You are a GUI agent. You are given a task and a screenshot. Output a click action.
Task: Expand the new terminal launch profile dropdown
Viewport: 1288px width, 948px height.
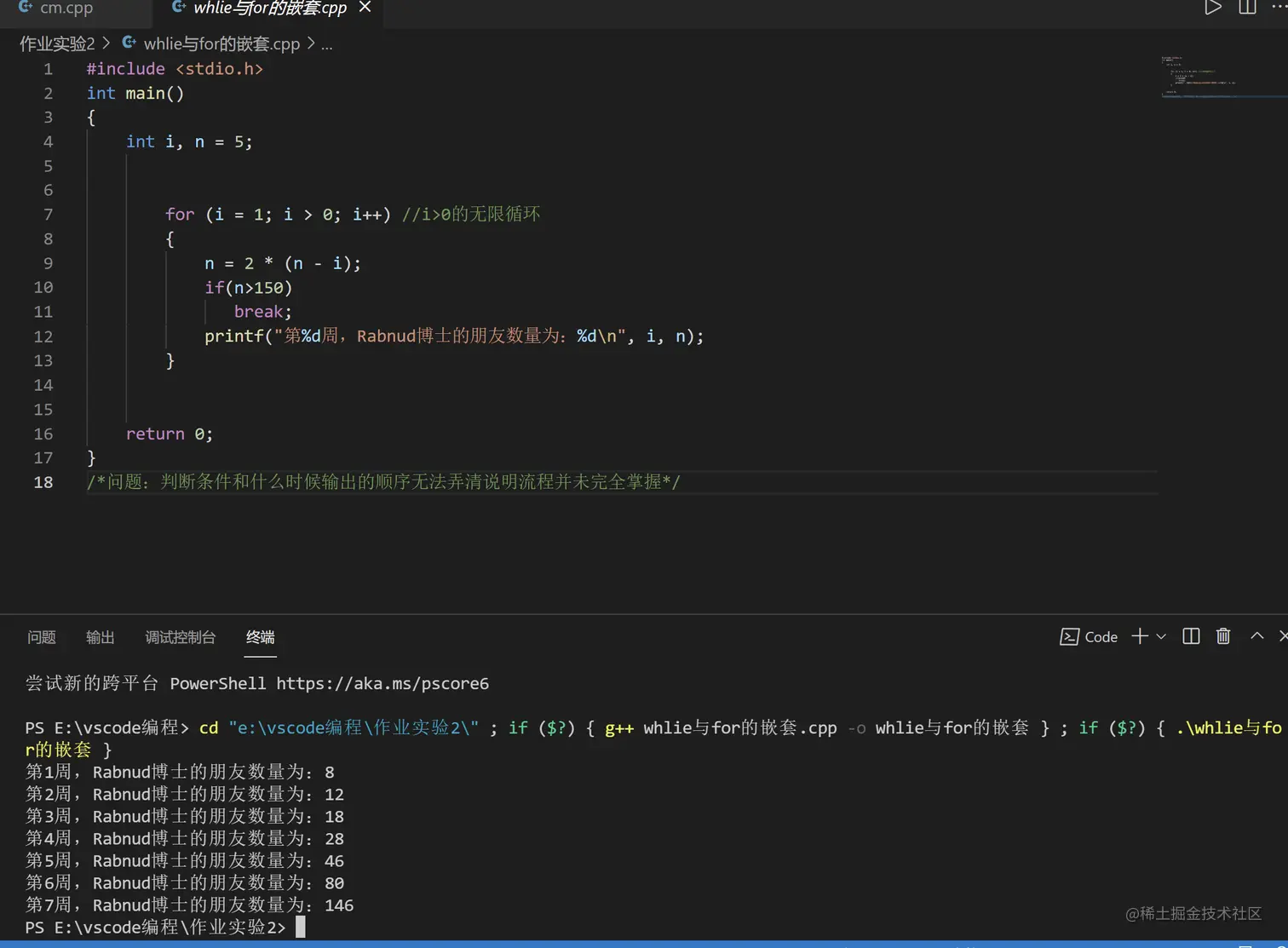point(1161,636)
